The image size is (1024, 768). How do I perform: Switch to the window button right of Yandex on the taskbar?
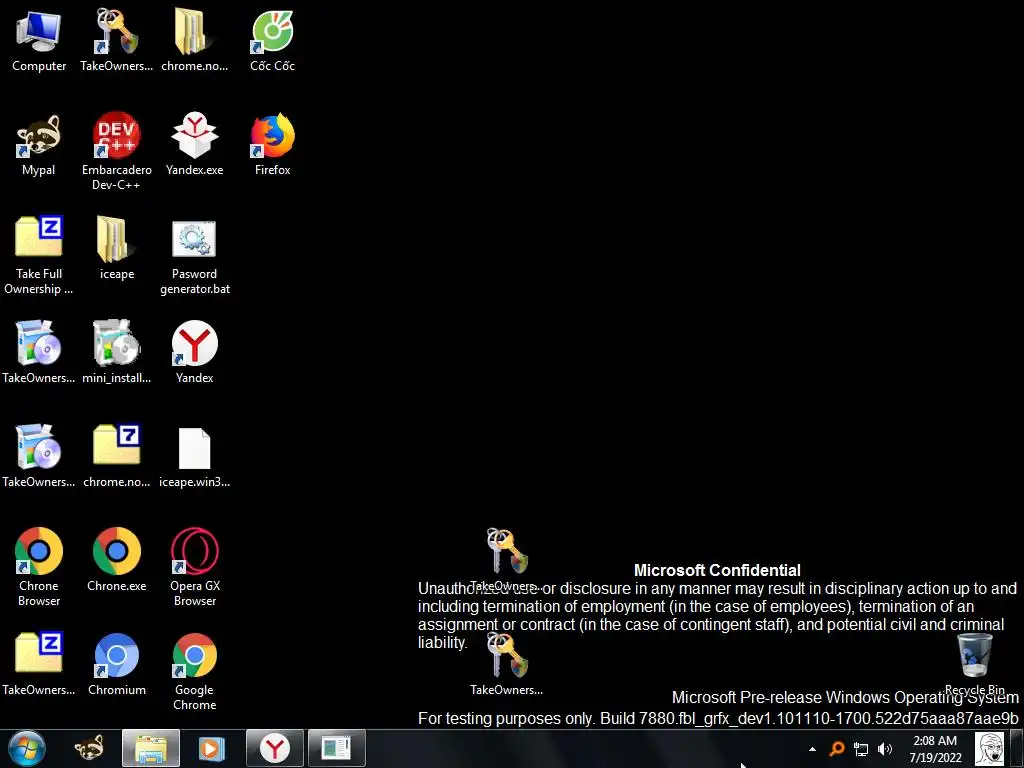pyautogui.click(x=337, y=748)
